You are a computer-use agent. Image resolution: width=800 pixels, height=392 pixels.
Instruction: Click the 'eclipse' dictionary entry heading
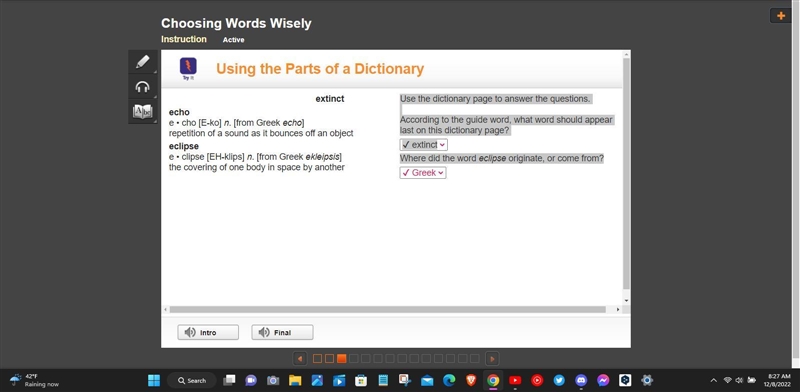184,146
